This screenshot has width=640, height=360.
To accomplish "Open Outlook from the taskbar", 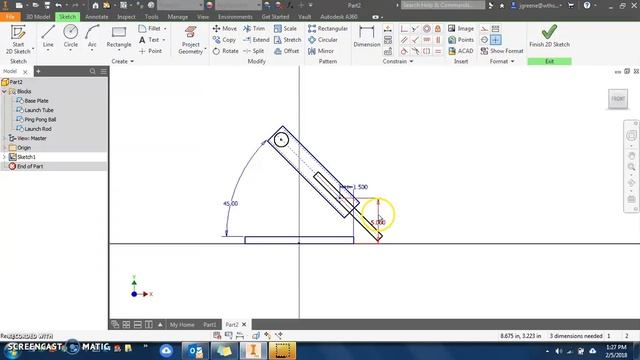I will [195, 351].
